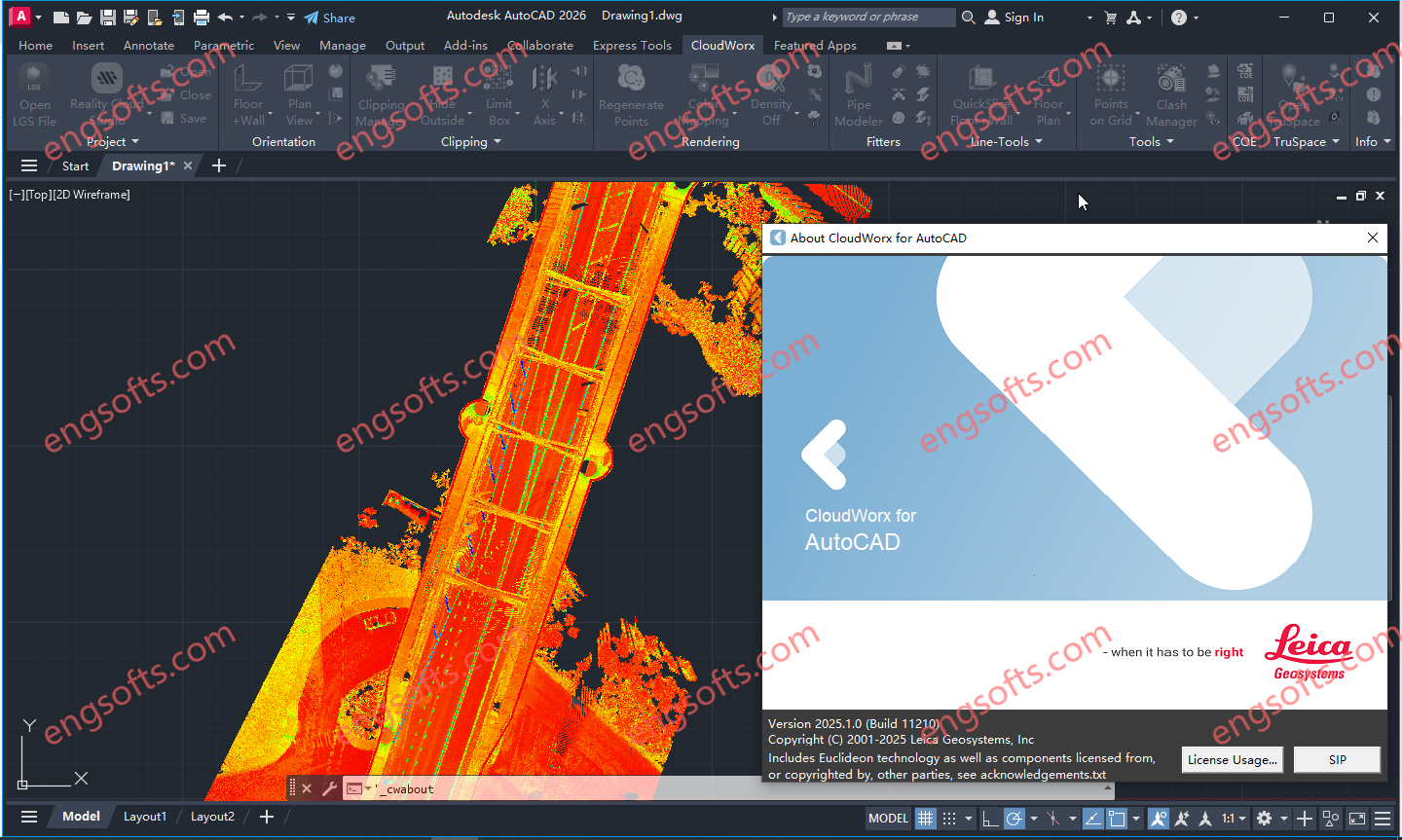Click the X Axis clipping tool
Screen dimensions: 1402x840
(x=544, y=95)
